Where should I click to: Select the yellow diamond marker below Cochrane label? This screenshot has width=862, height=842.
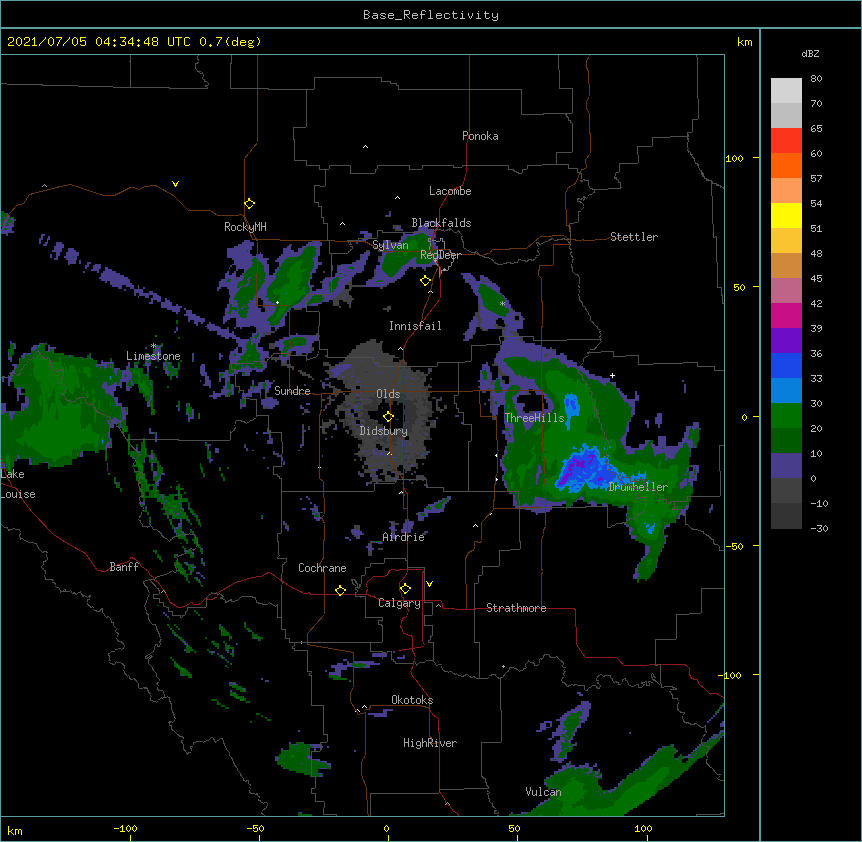point(340,590)
